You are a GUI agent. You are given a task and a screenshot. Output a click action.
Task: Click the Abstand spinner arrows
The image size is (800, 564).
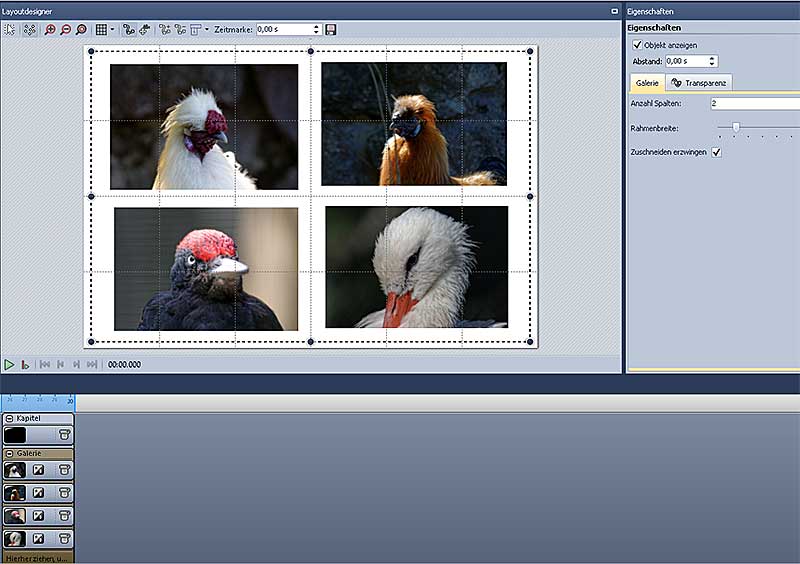712,61
